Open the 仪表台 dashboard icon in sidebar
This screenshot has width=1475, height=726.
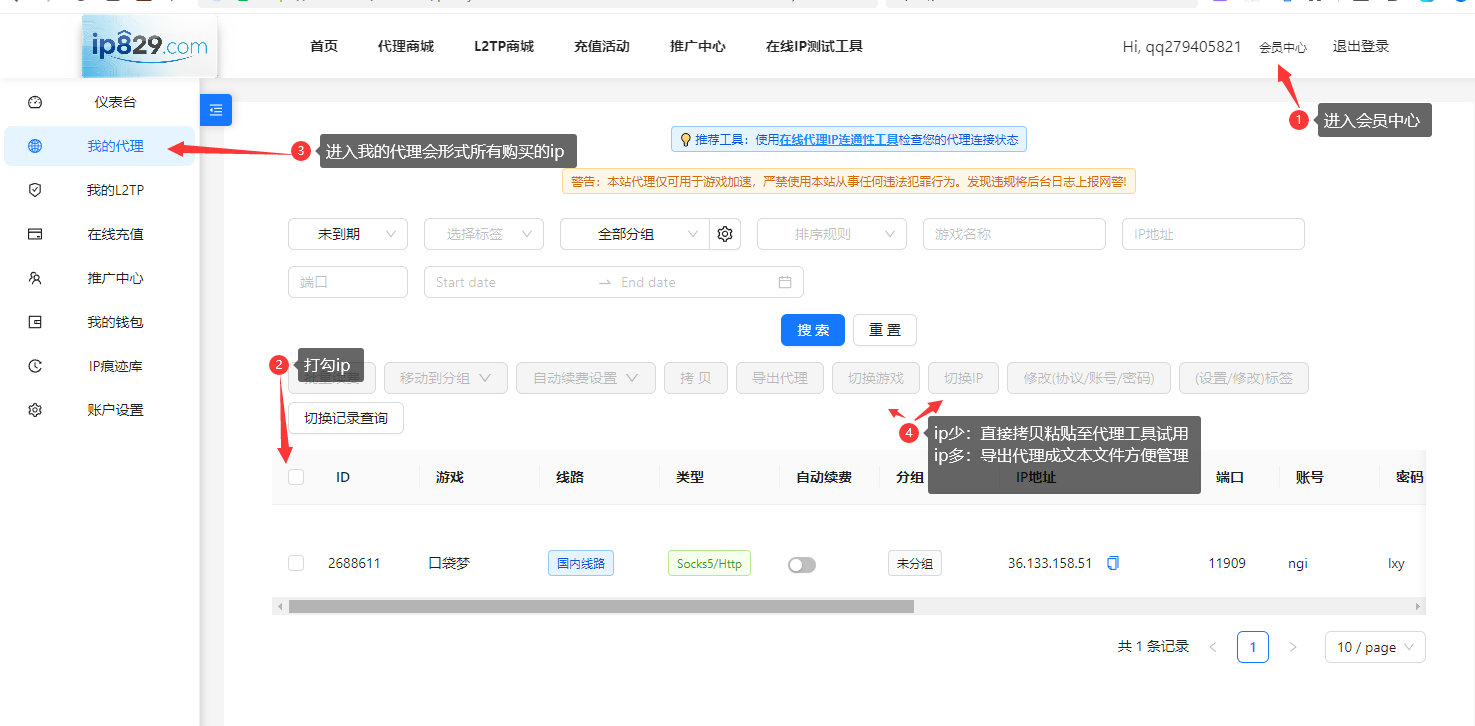[x=35, y=101]
